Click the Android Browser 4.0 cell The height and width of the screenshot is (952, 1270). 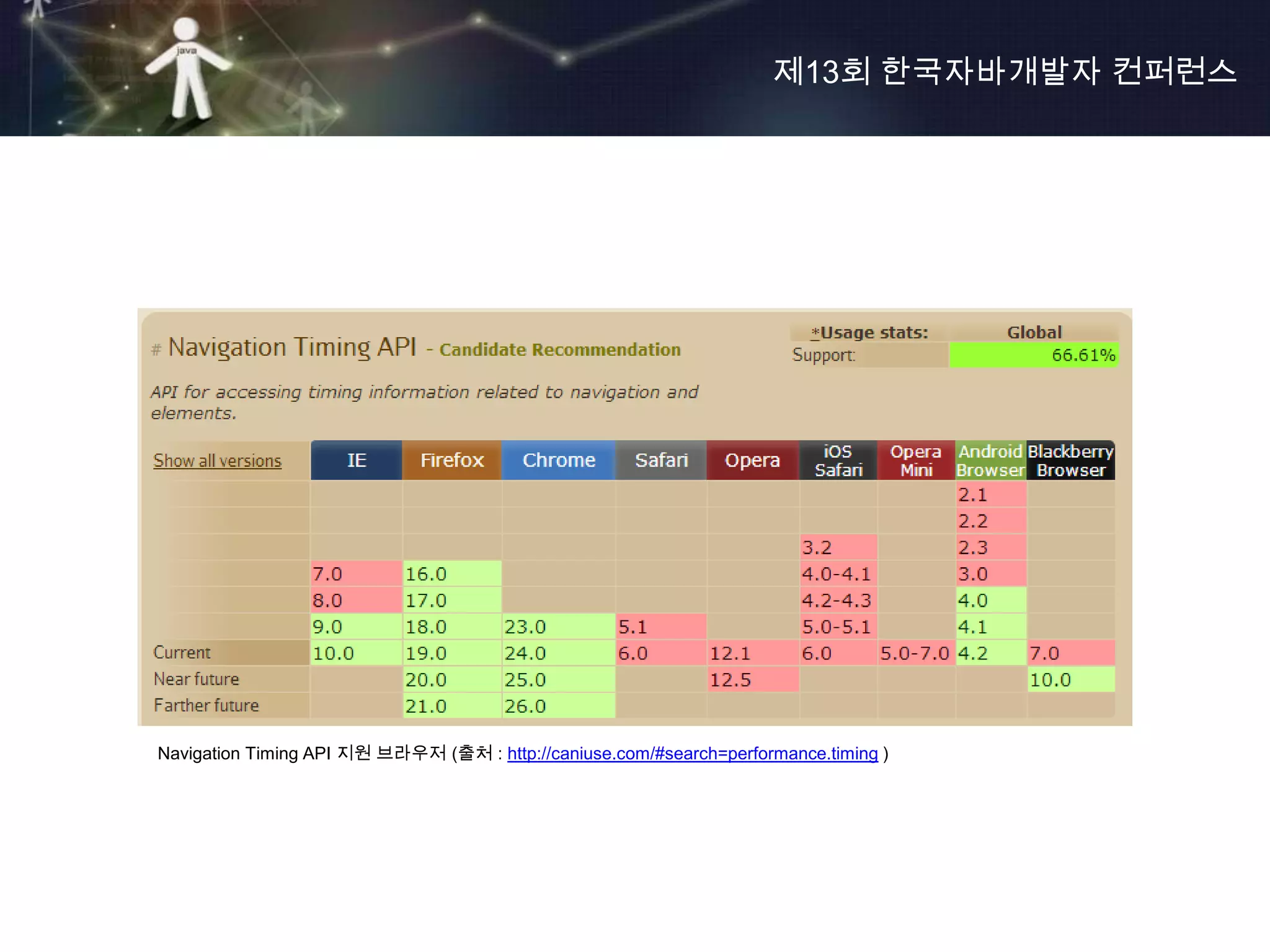coord(991,601)
